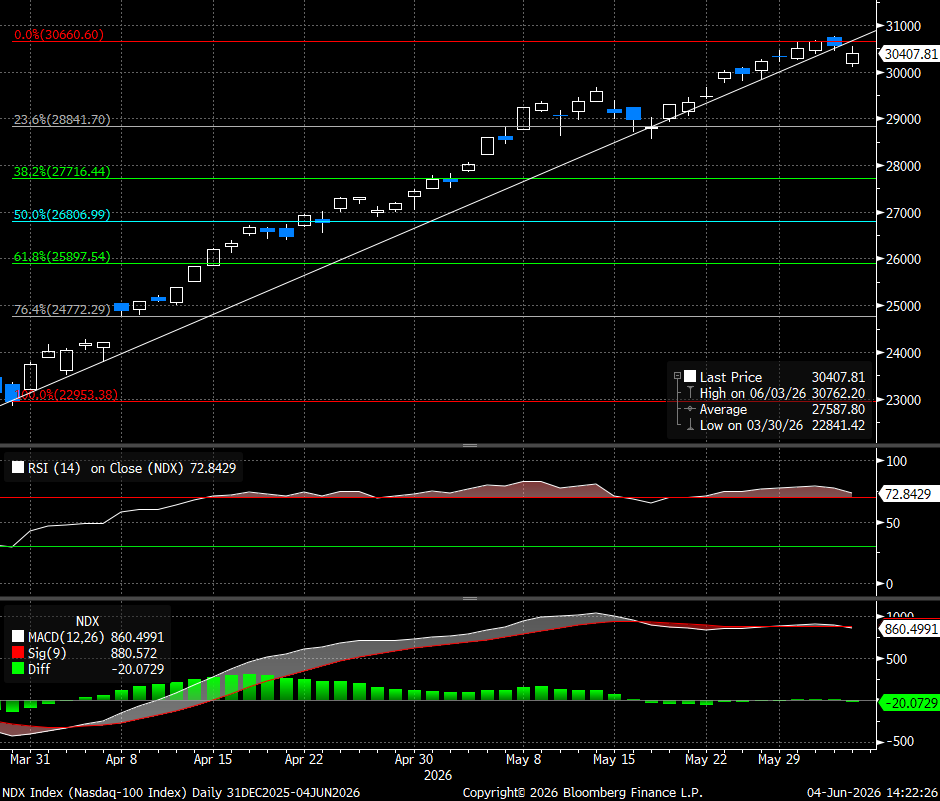Click the red Sig(9) legend swatch

tap(17, 653)
